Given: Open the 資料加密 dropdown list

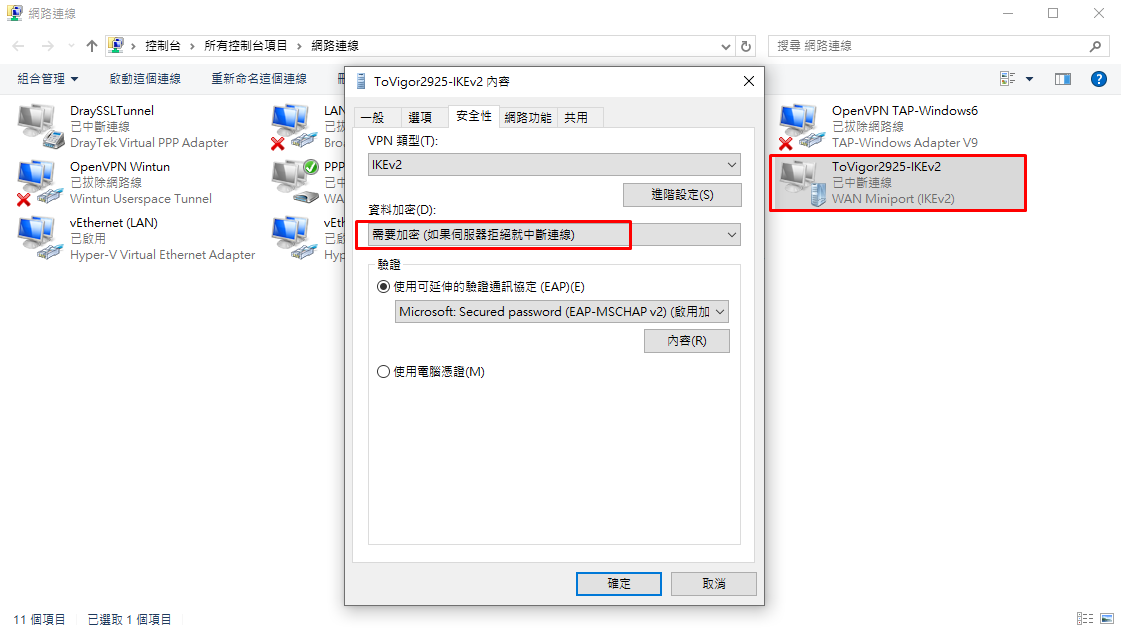Looking at the screenshot, I should (554, 234).
